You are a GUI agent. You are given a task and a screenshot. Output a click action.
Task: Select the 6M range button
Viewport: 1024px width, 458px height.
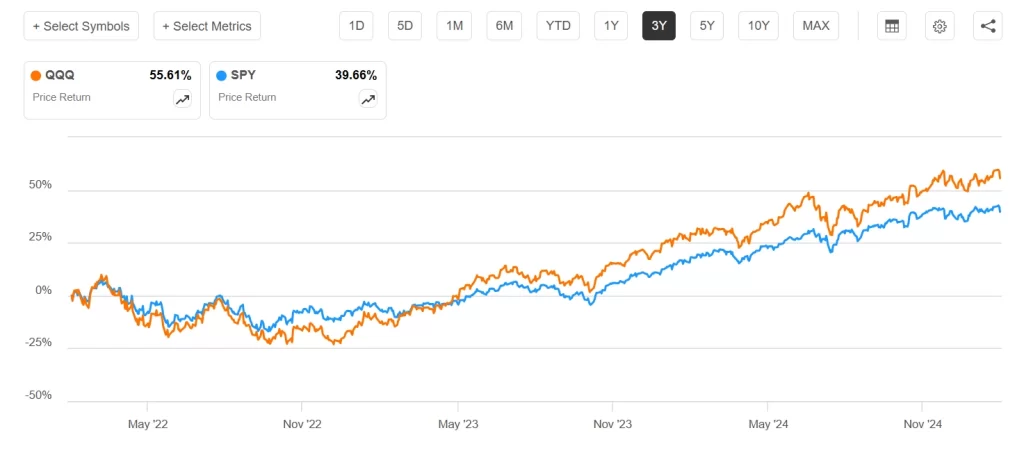(504, 26)
